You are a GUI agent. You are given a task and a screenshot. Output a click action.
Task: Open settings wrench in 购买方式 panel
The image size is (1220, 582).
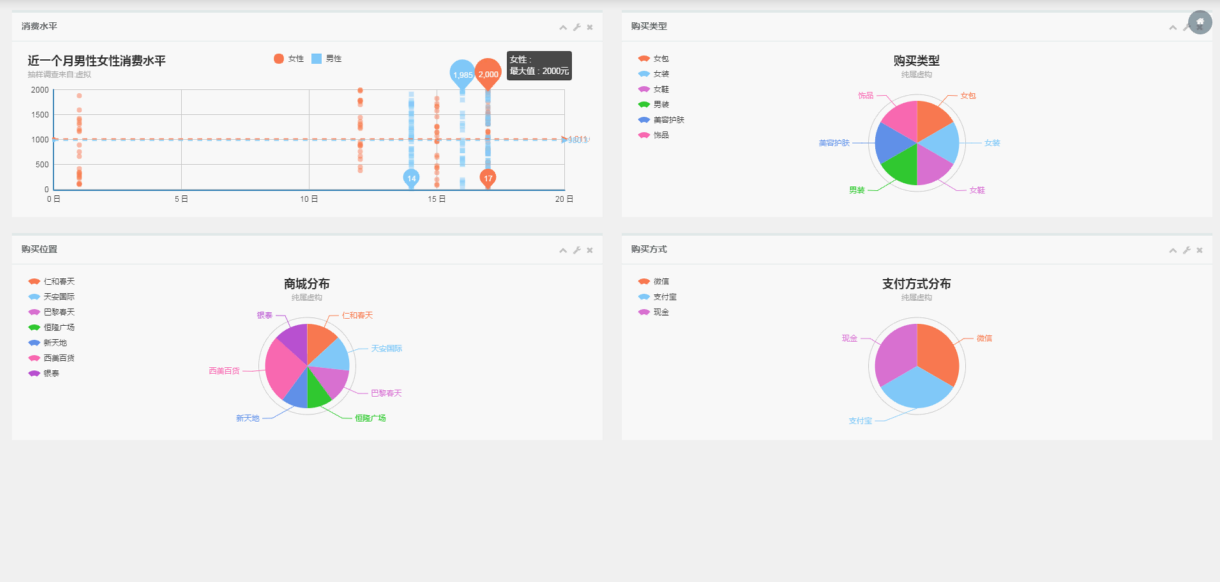(x=1186, y=250)
